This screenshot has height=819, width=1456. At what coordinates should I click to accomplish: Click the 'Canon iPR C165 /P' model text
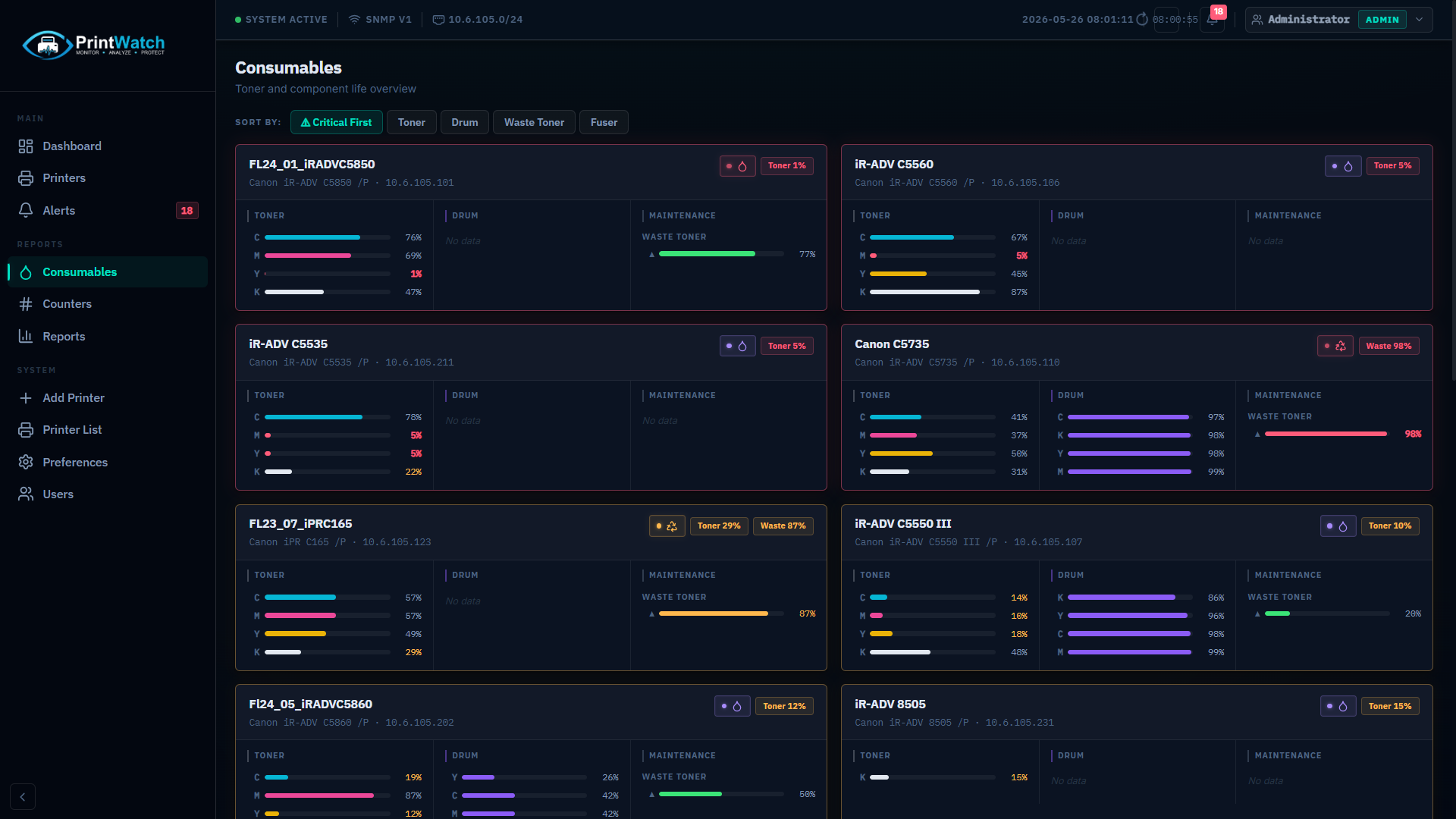point(297,542)
